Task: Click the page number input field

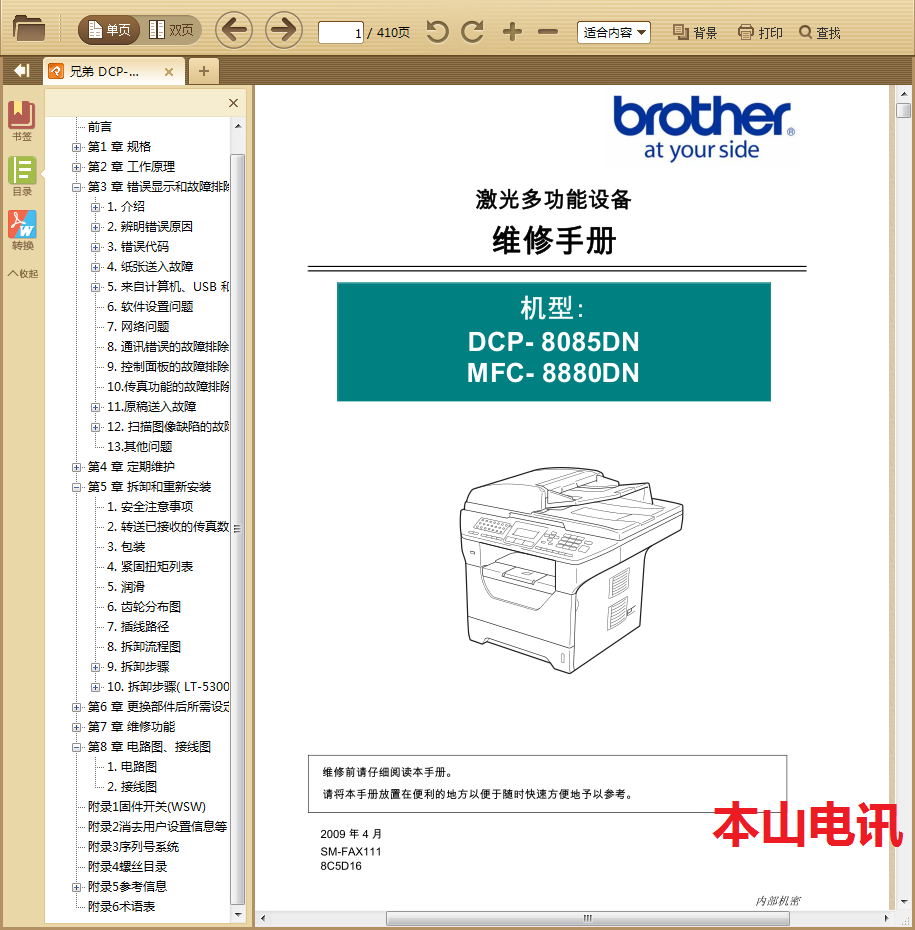Action: pyautogui.click(x=341, y=32)
